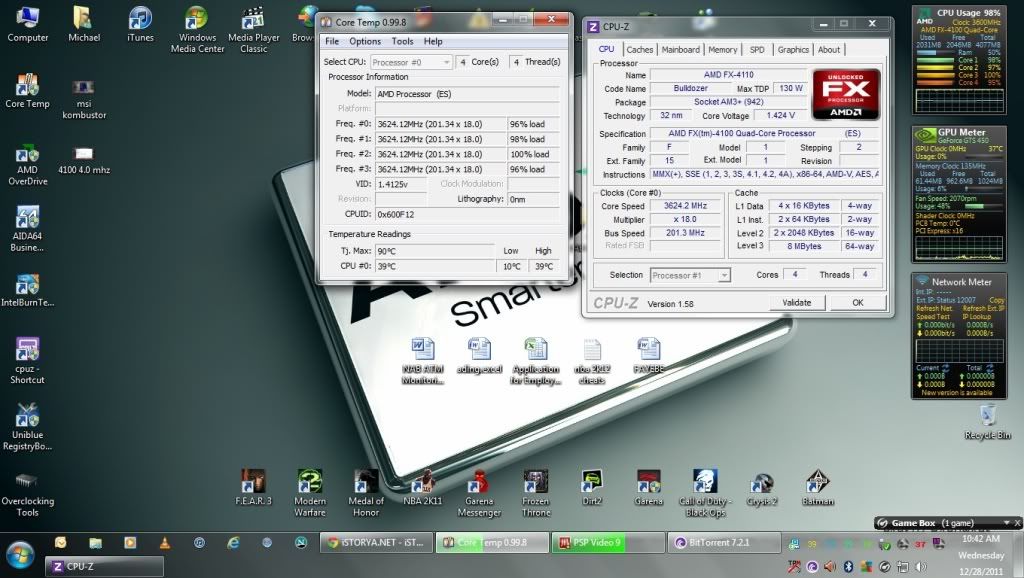
Task: Open the cpuz - Shortcut icon
Action: (x=27, y=361)
